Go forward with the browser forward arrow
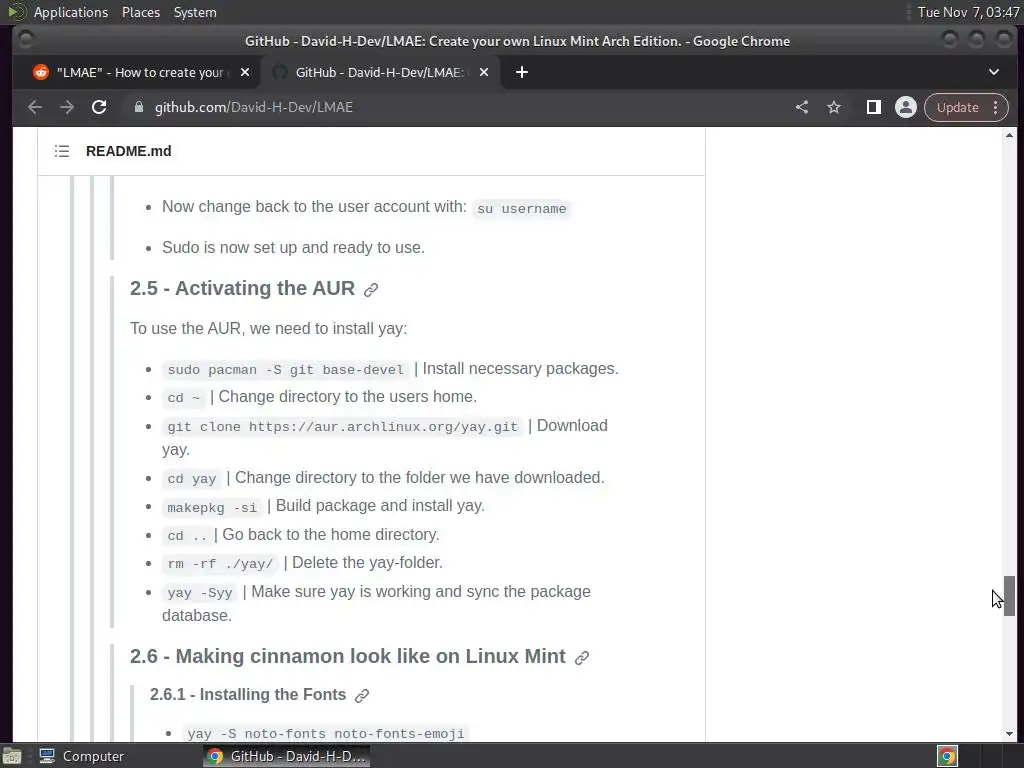Image resolution: width=1024 pixels, height=768 pixels. [67, 107]
